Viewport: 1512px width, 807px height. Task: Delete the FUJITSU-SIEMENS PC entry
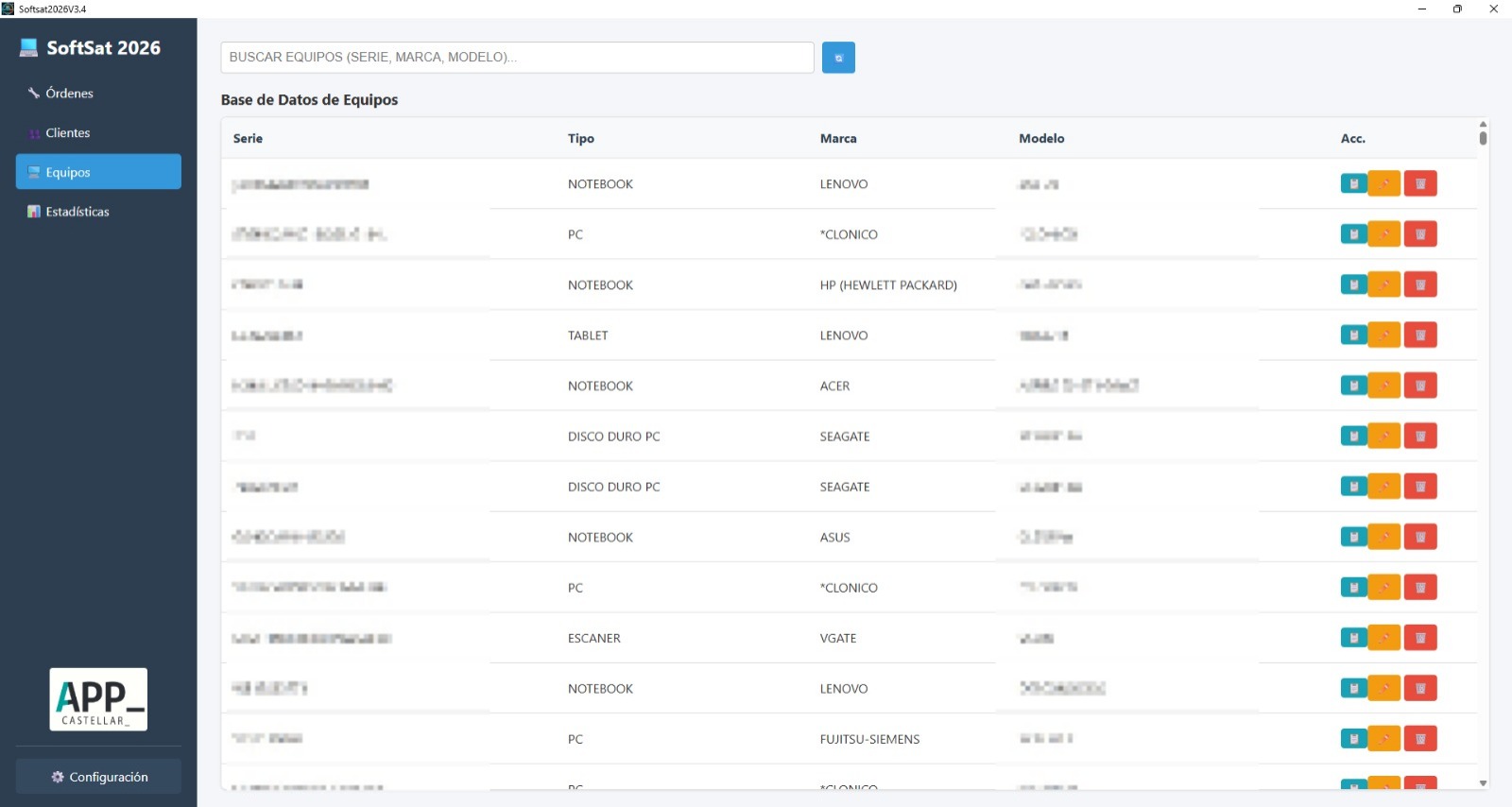(1420, 739)
